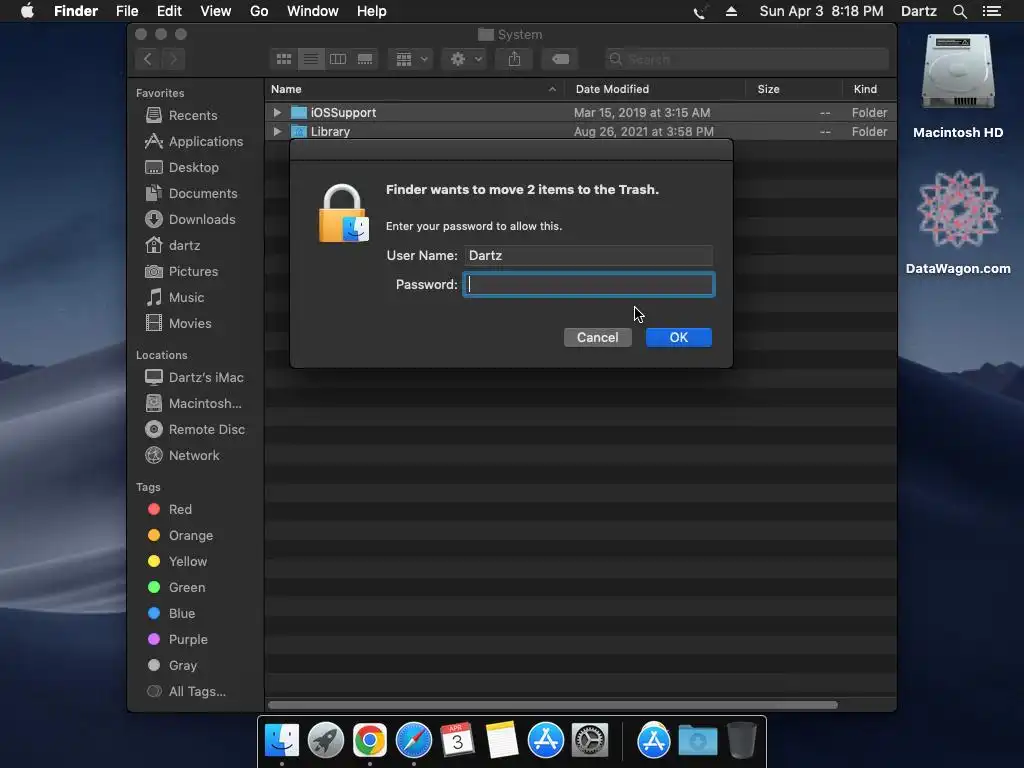1024x768 pixels.
Task: Open Network in the sidebar
Action: coord(182,455)
